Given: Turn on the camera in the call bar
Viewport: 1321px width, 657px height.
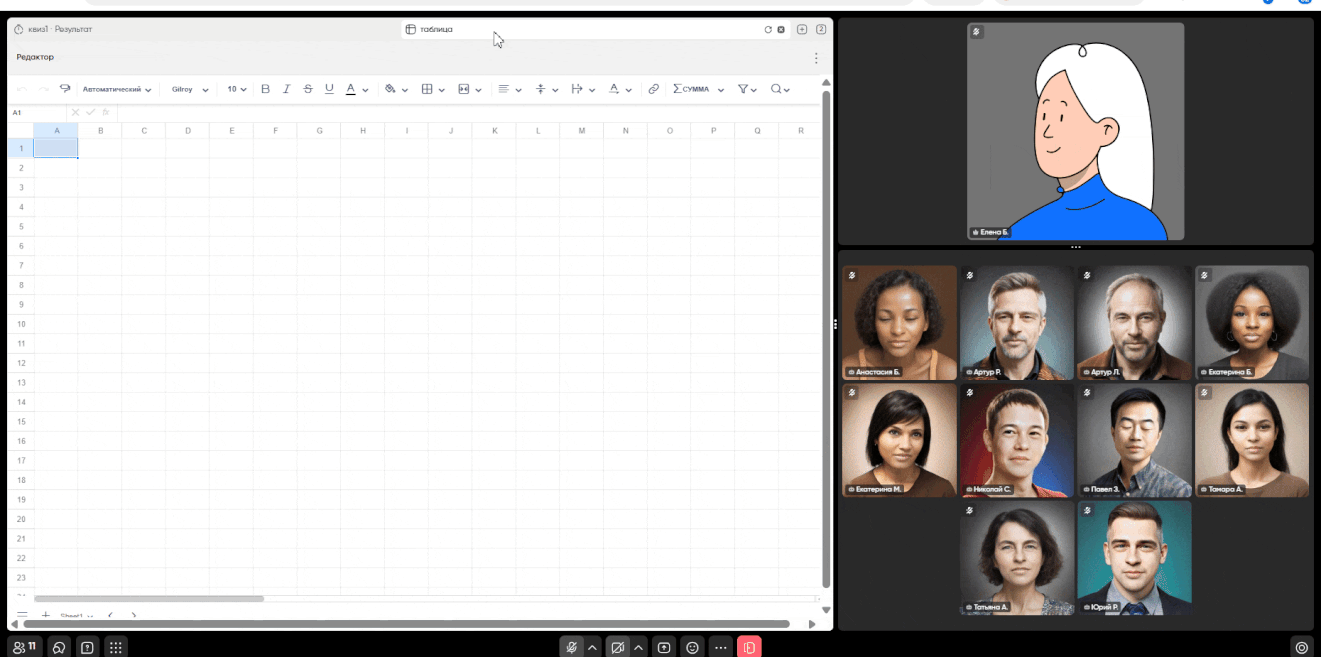Looking at the screenshot, I should tap(618, 647).
